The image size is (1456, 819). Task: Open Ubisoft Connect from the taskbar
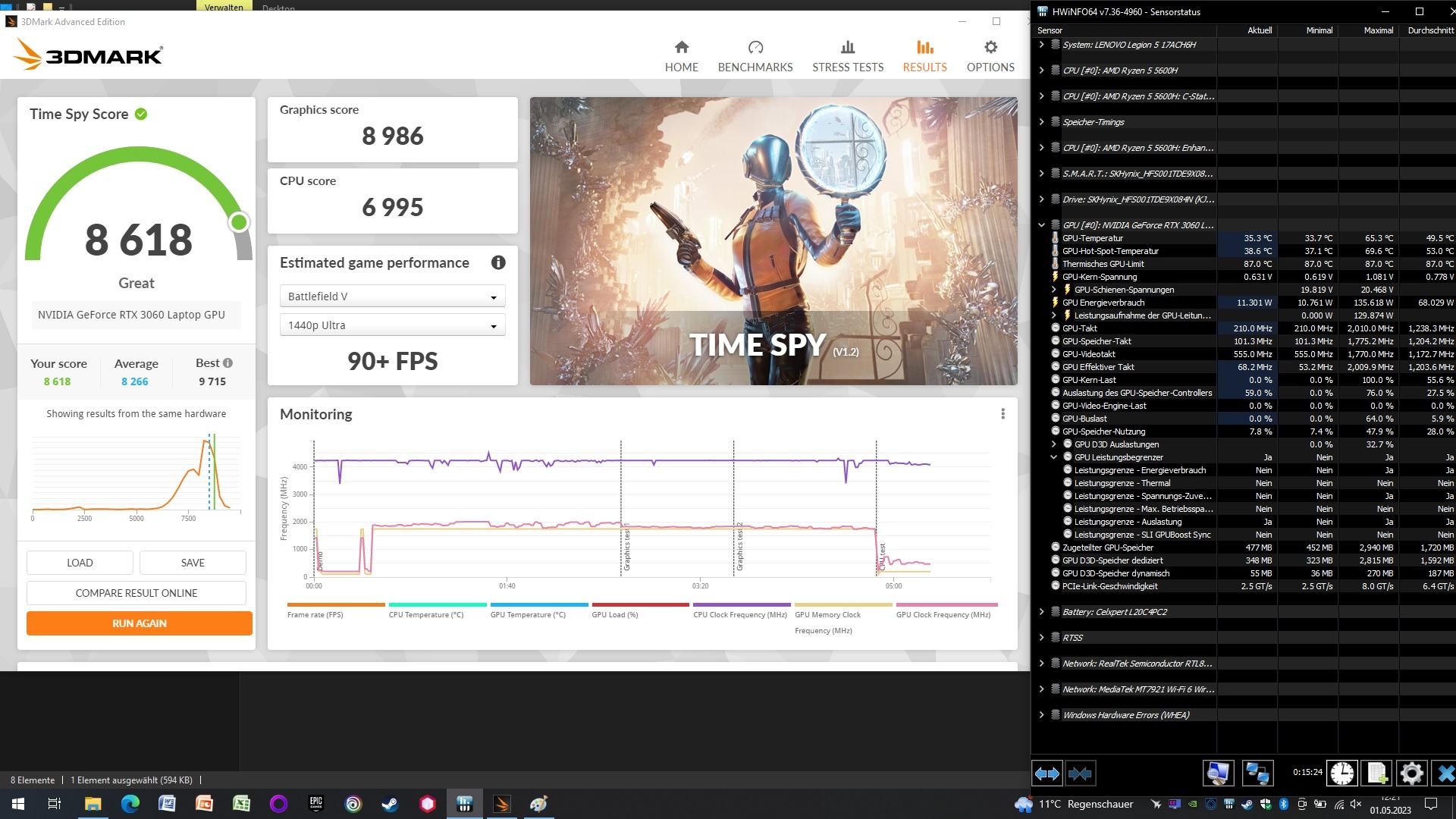(353, 803)
